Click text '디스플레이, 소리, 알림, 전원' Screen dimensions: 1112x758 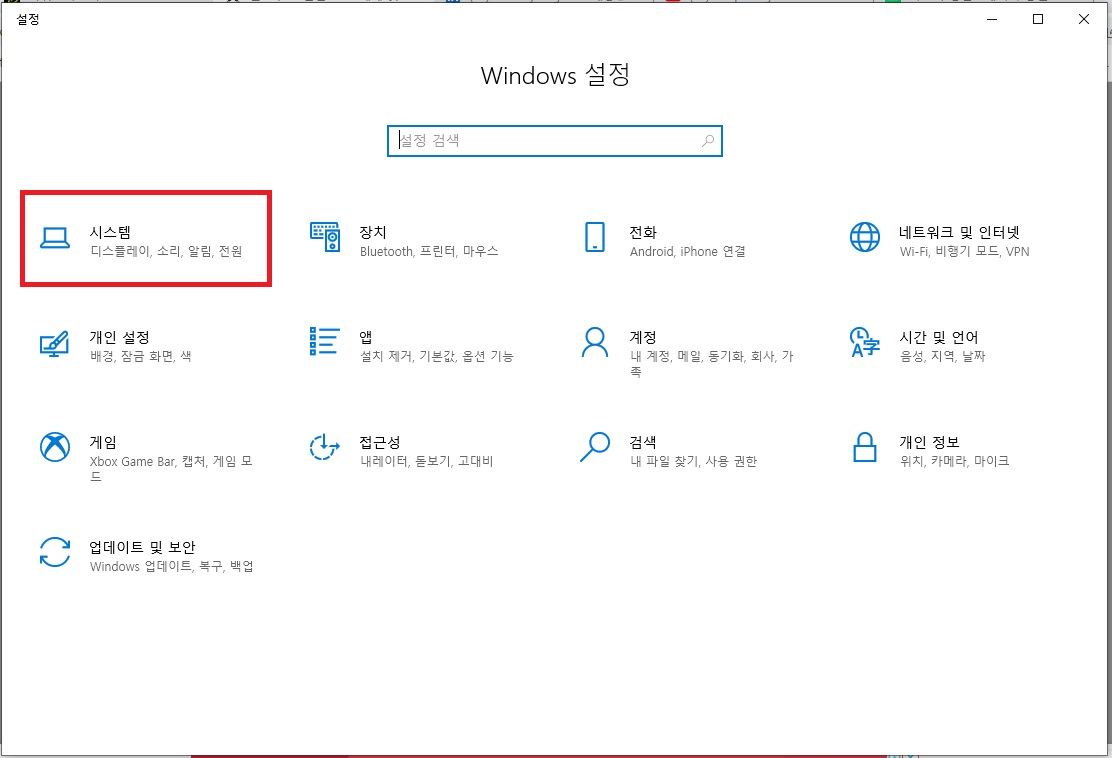166,251
